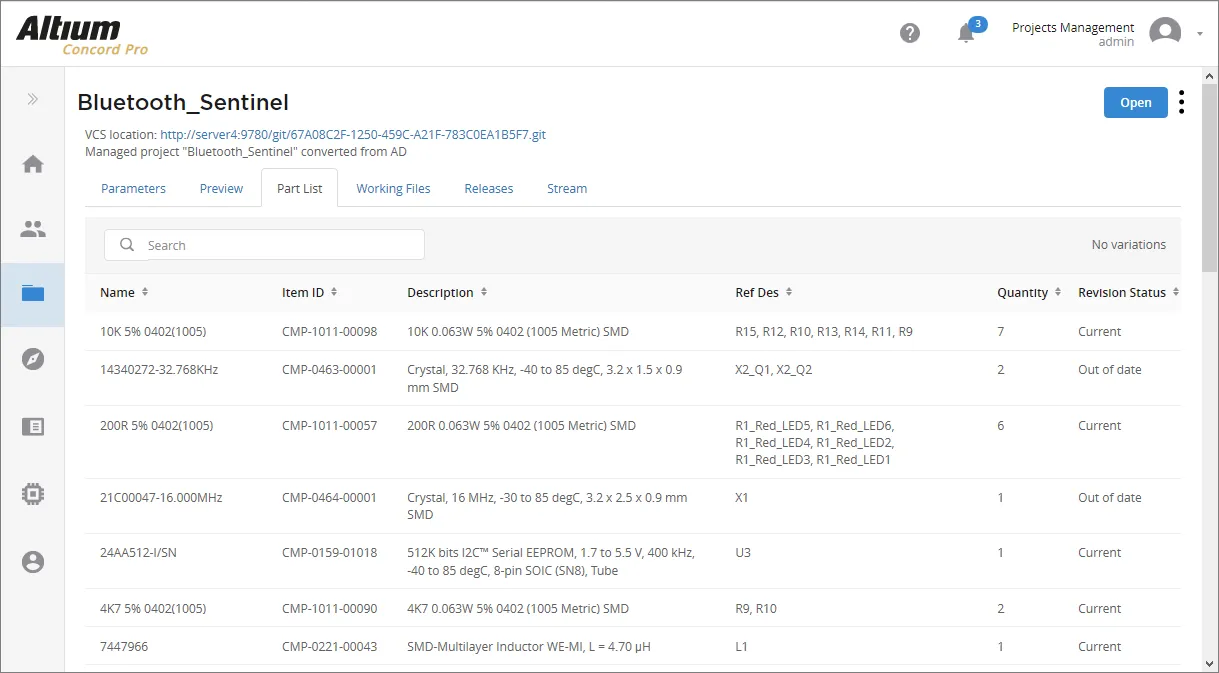Switch to the Working Files tab
Viewport: 1219px width, 673px height.
(x=393, y=188)
